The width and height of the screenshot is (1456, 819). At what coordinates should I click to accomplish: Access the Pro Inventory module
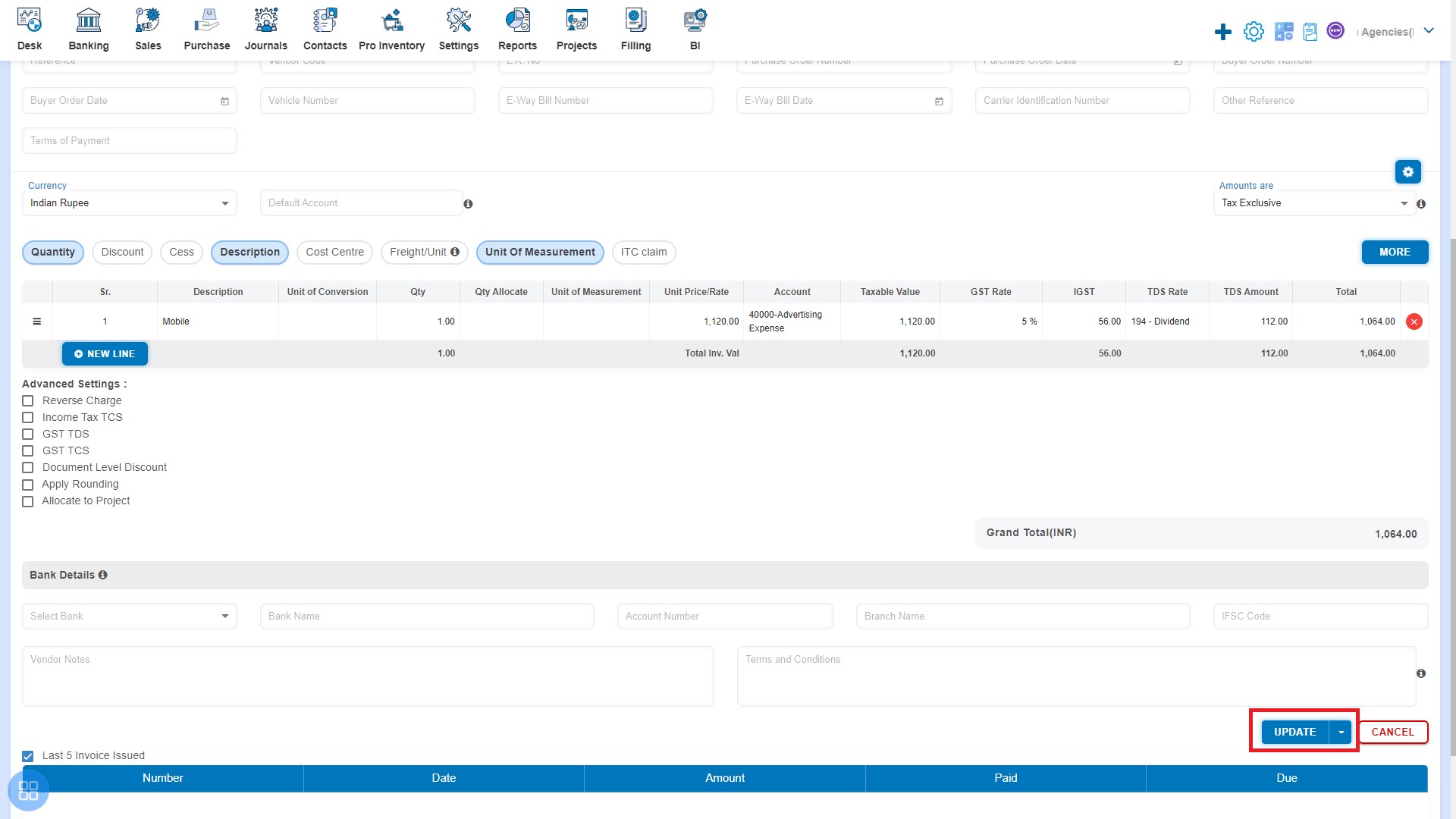point(391,30)
